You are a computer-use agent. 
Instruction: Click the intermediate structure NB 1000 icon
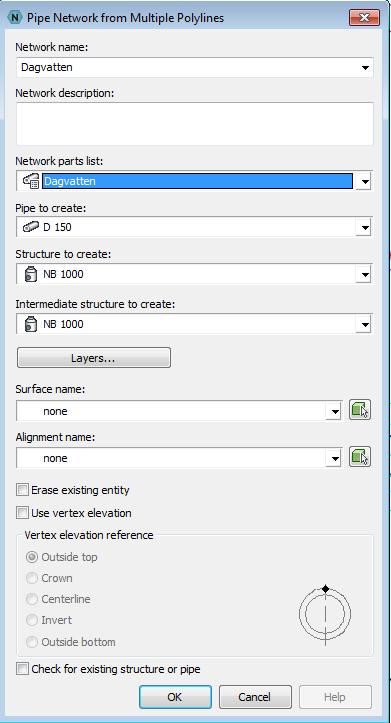30,324
